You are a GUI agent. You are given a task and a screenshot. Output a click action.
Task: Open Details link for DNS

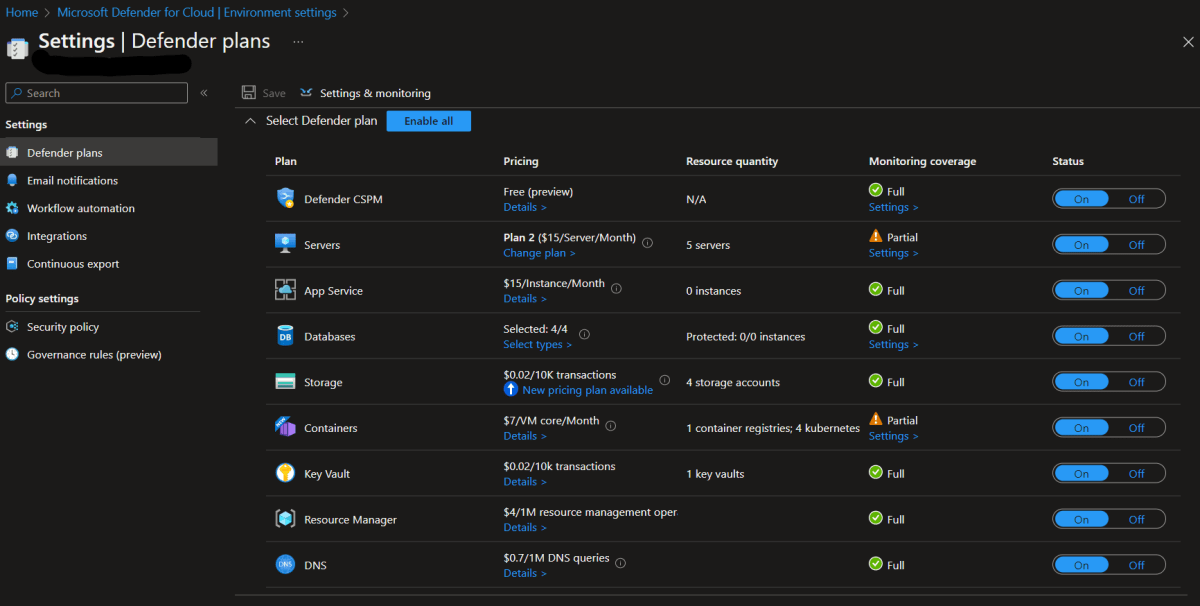coord(525,573)
